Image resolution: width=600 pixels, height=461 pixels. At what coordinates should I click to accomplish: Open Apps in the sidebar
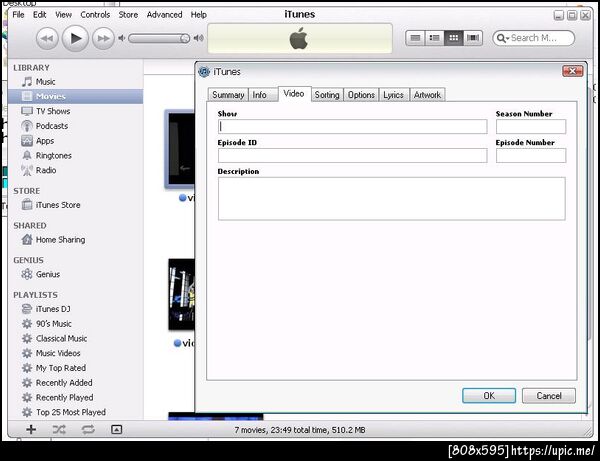click(75, 141)
